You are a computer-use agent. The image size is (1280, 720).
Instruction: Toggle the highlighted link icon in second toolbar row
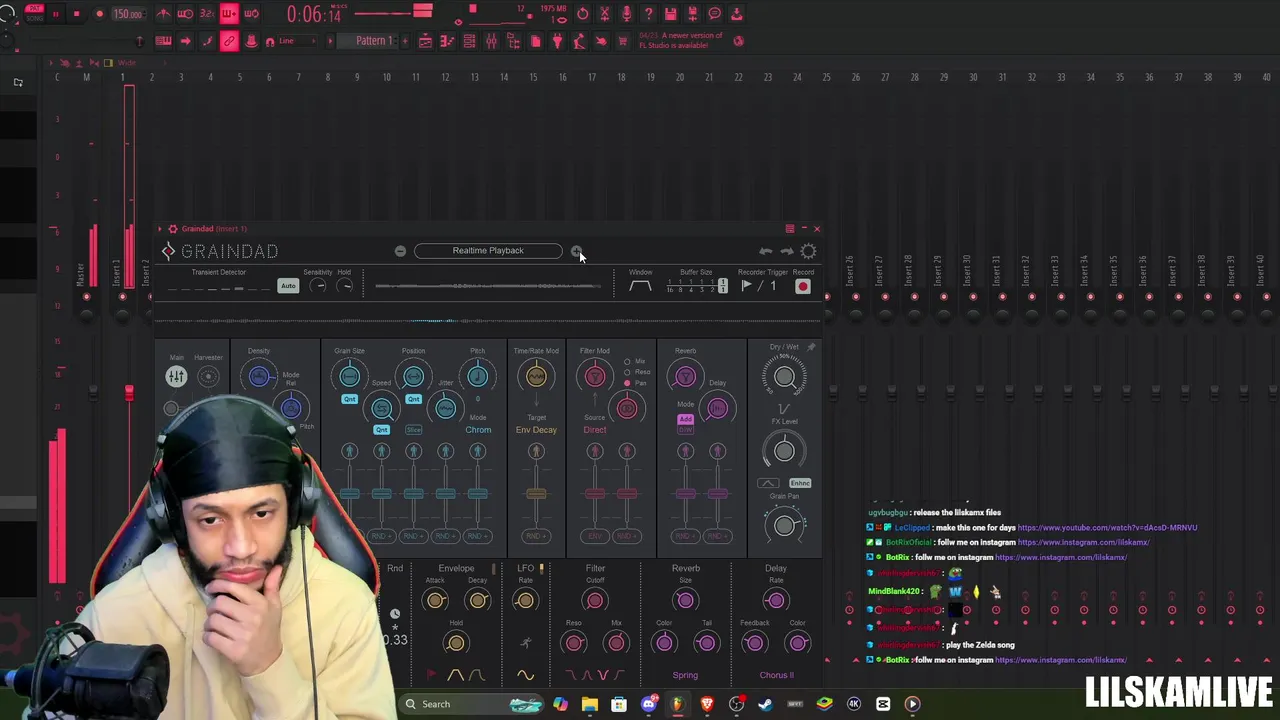[229, 41]
